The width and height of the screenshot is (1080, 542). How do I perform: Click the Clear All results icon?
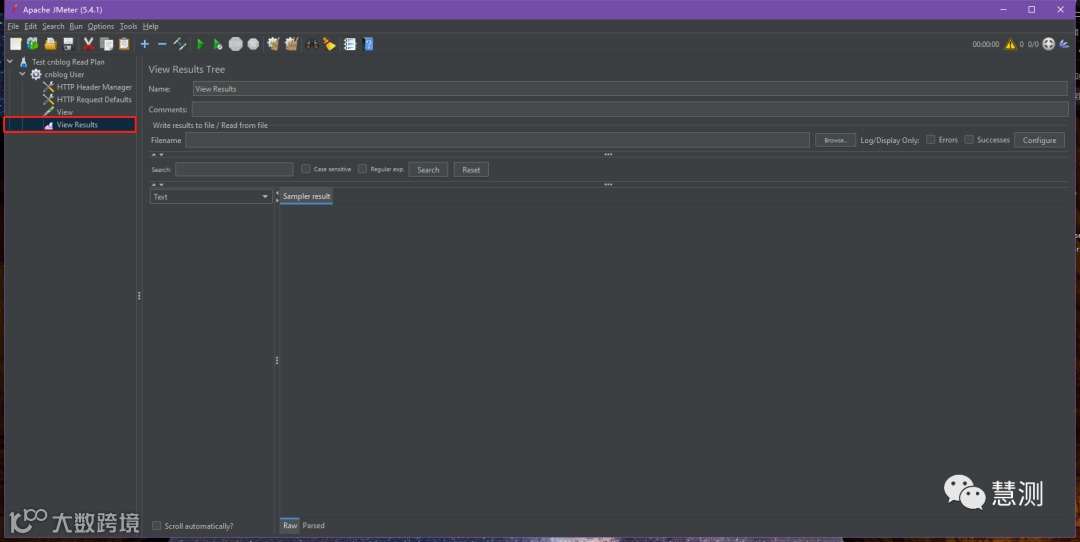[291, 44]
